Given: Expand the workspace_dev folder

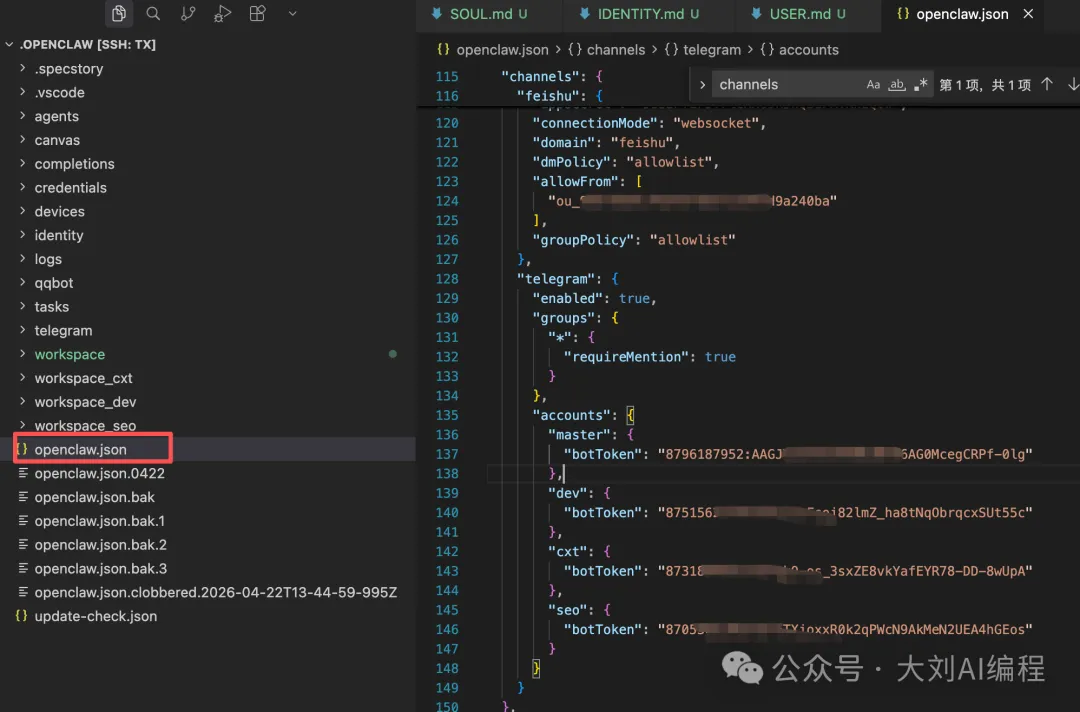Looking at the screenshot, I should (x=85, y=402).
